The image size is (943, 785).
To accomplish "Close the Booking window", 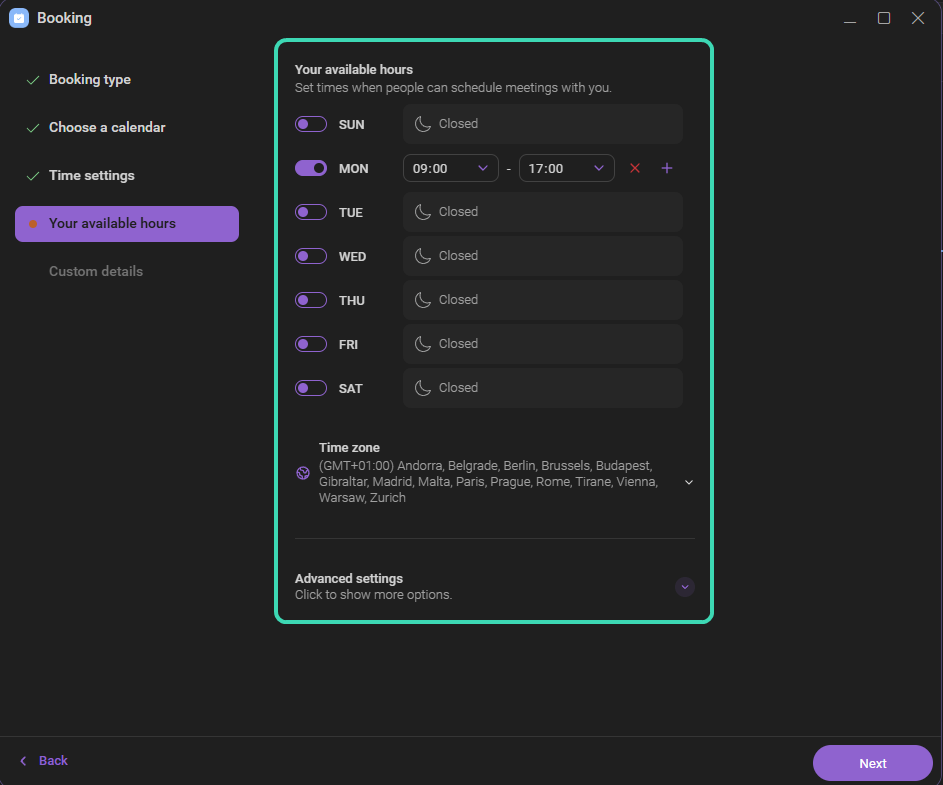I will (918, 18).
